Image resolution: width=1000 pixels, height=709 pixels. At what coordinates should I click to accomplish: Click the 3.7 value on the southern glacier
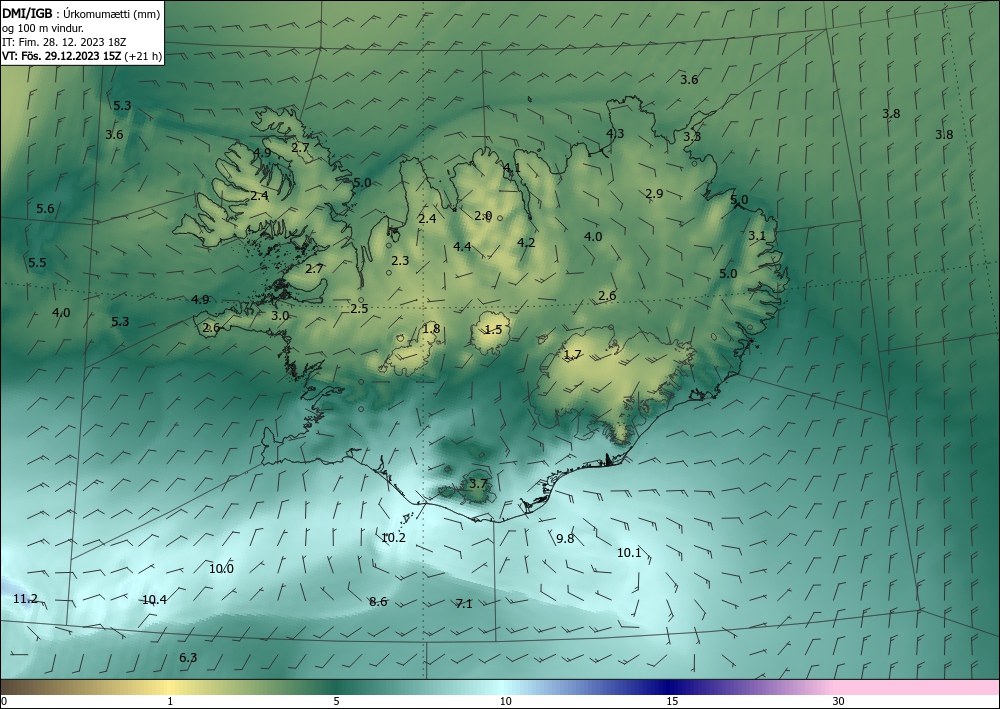[x=478, y=484]
